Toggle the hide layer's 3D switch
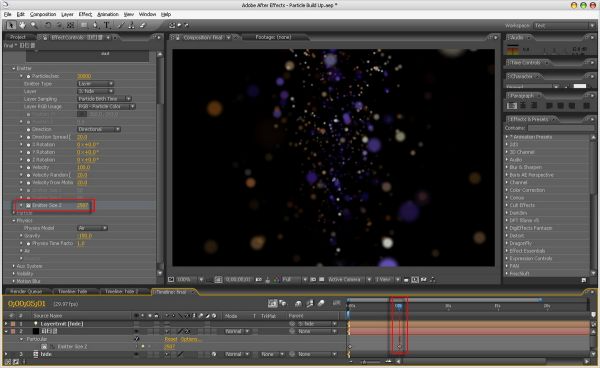This screenshot has width=600, height=368. (214, 354)
